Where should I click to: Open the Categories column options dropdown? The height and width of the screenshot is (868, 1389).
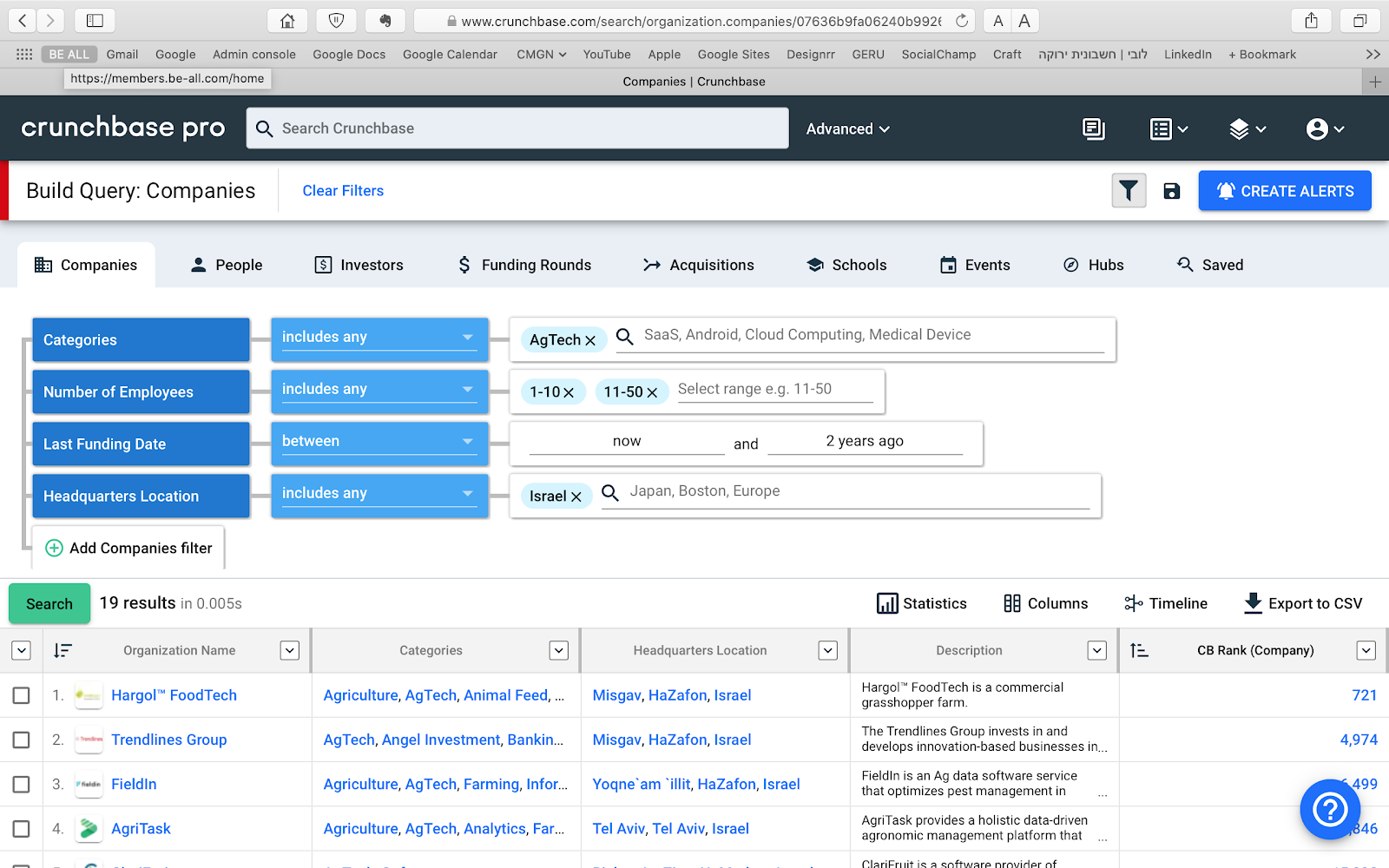click(x=559, y=650)
